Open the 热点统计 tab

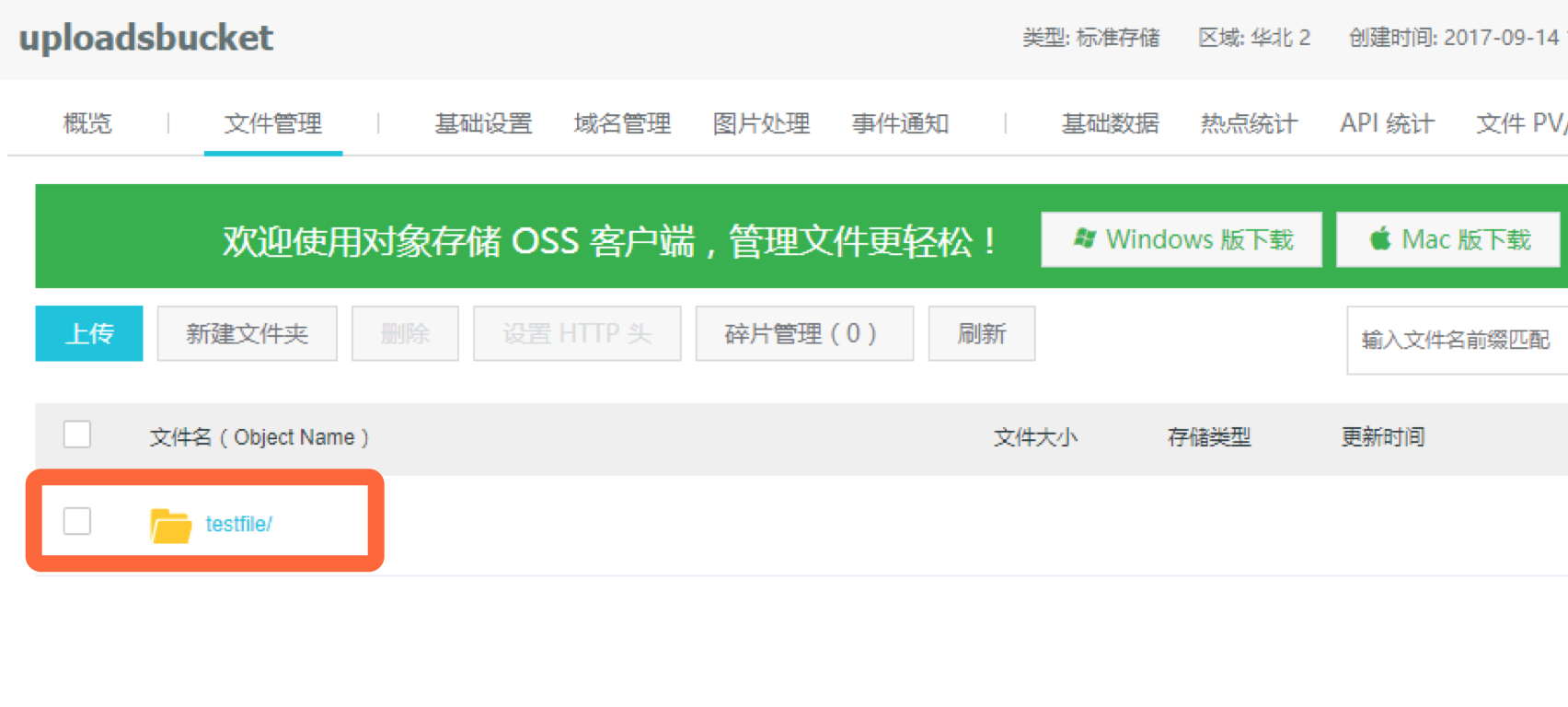[1249, 123]
